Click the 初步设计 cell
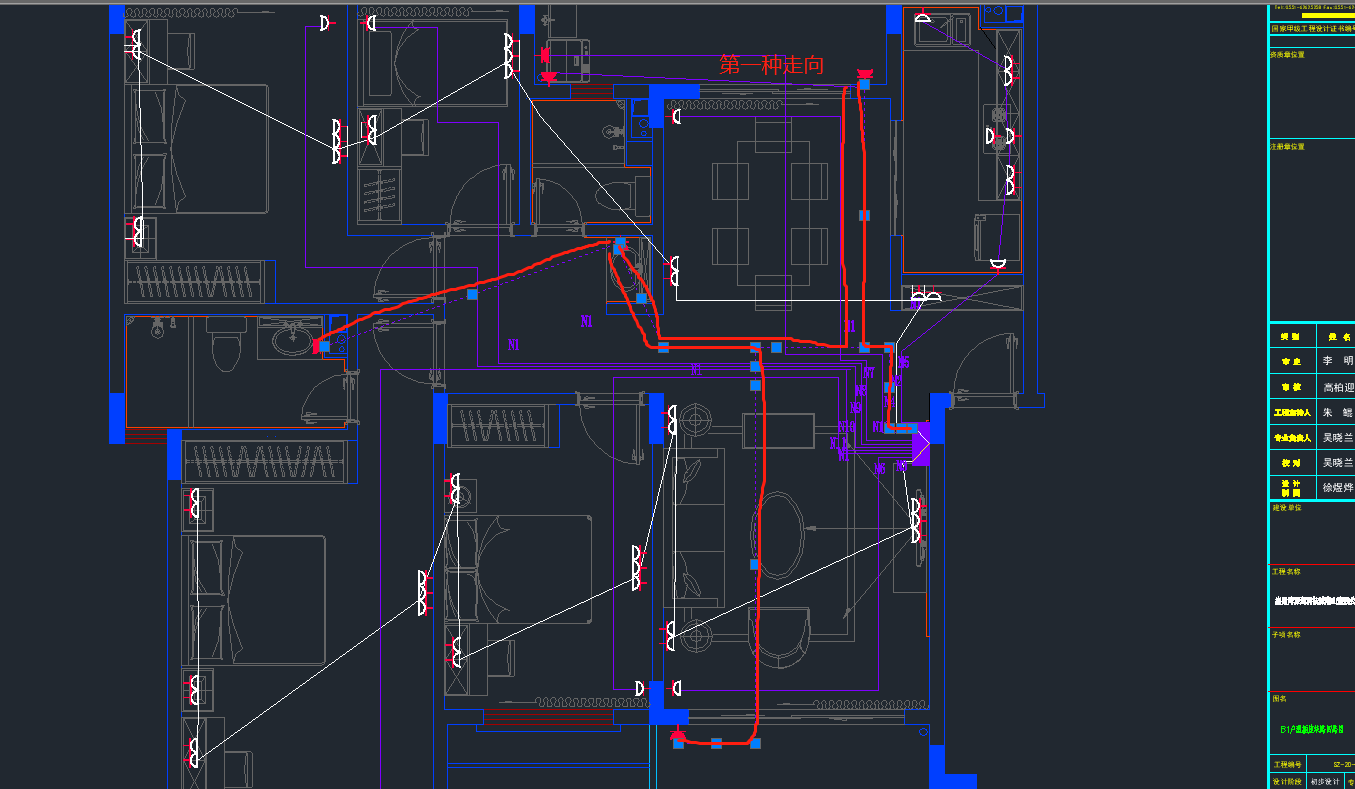The height and width of the screenshot is (789, 1355). tap(1324, 781)
